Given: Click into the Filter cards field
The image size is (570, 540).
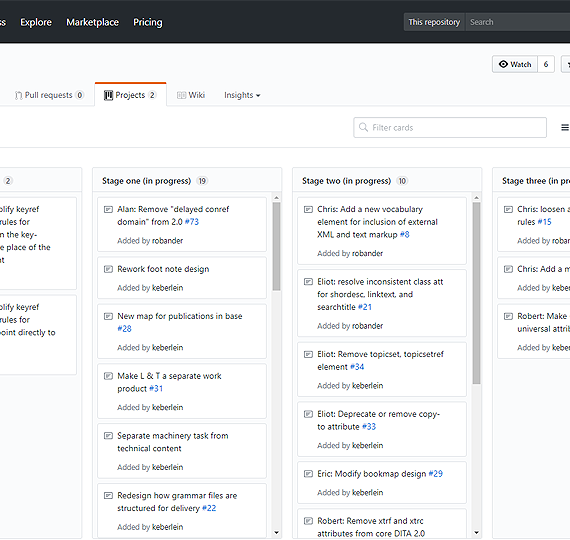Looking at the screenshot, I should (x=450, y=128).
